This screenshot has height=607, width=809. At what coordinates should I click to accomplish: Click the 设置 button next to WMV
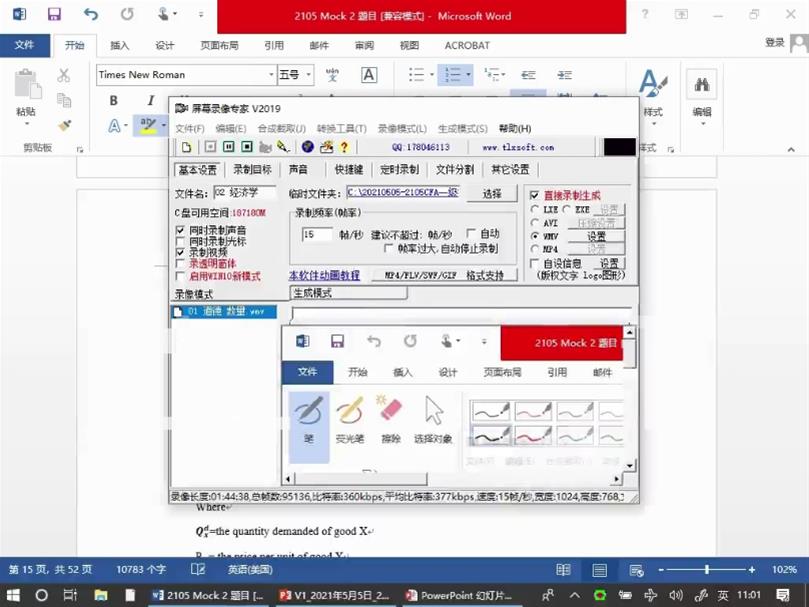click(x=596, y=236)
